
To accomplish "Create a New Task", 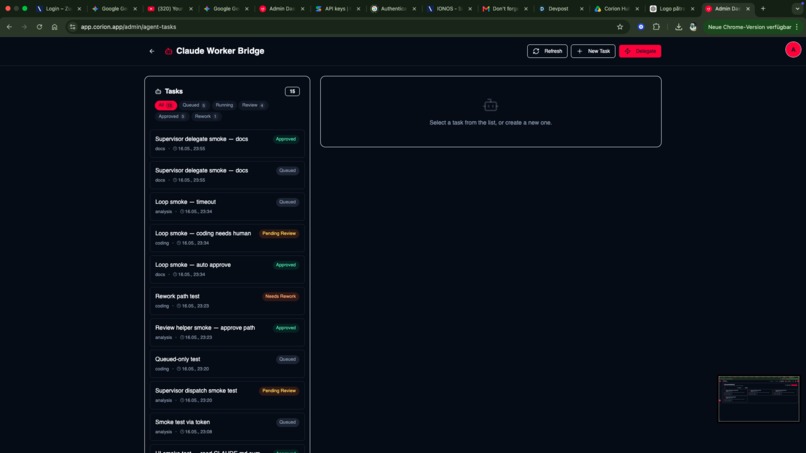I will [x=593, y=51].
